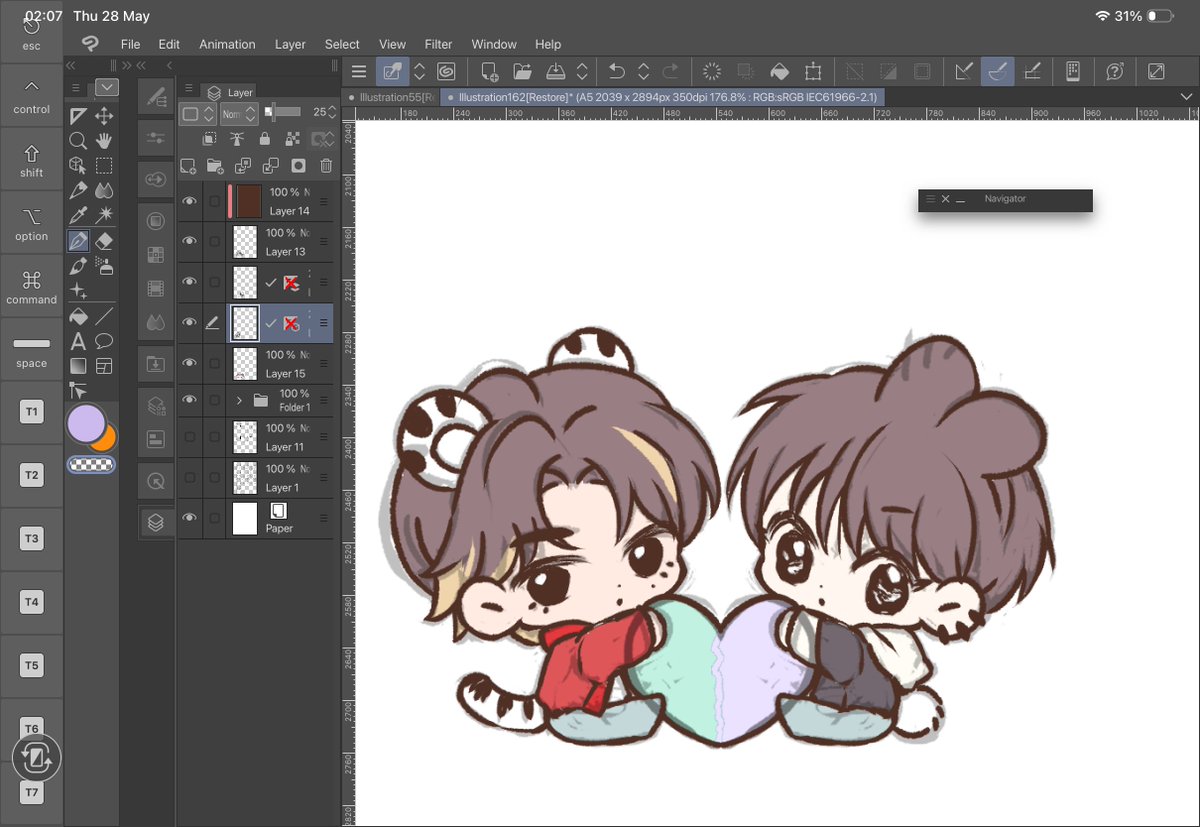Expand the save options stepper arrows

tap(584, 71)
